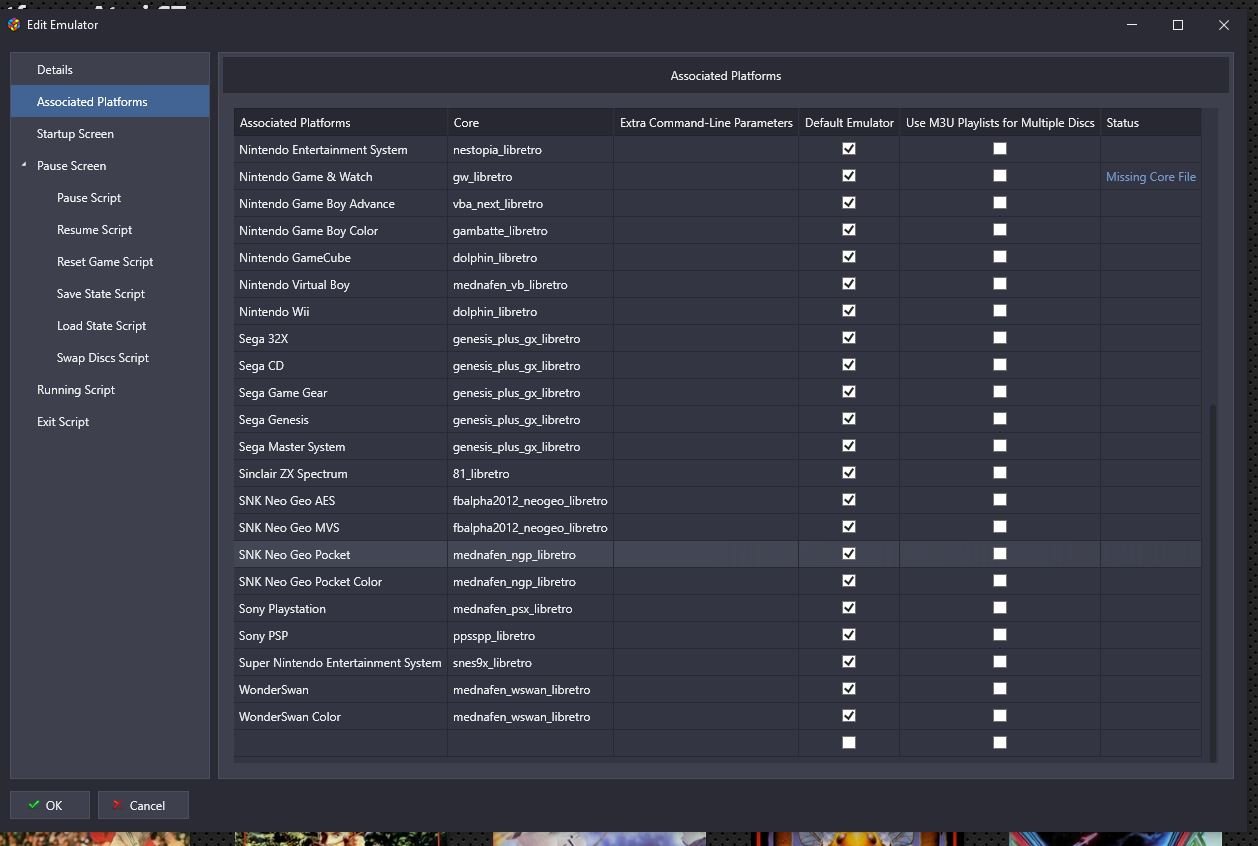
Task: Open Swap Discs Script settings
Action: pos(110,358)
